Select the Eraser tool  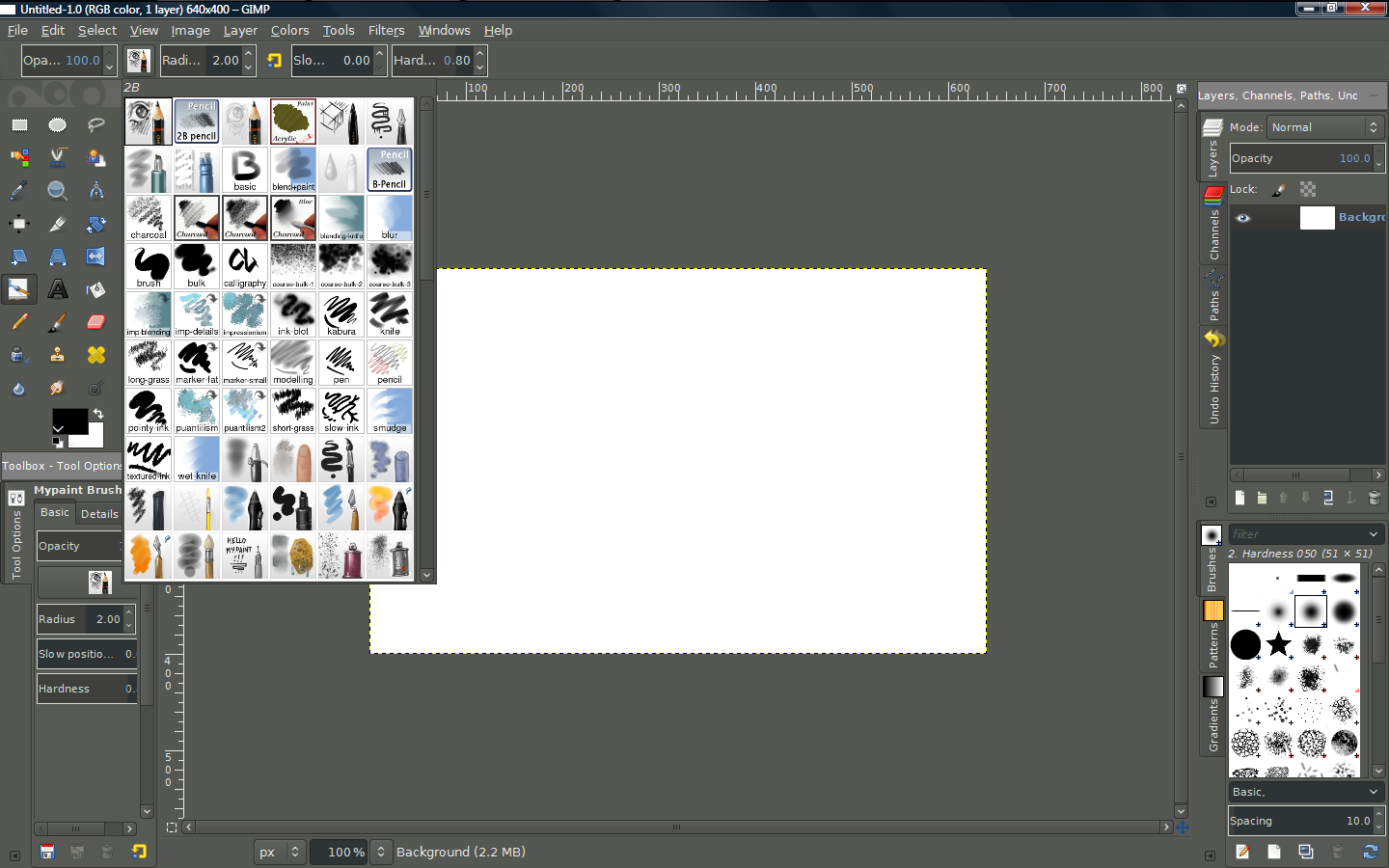pyautogui.click(x=96, y=322)
